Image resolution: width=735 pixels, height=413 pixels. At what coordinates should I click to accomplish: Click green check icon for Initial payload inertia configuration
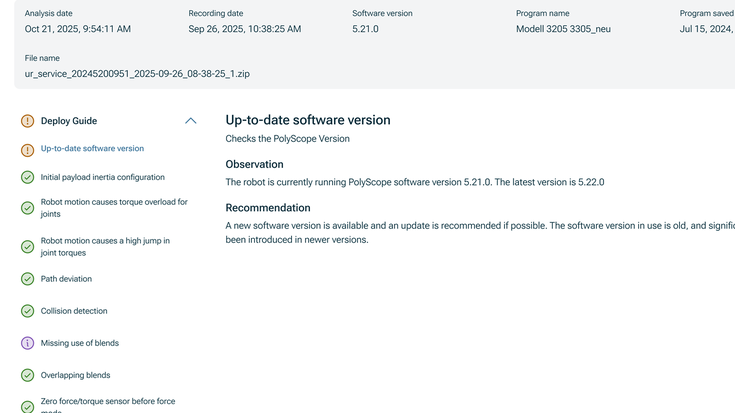27,178
